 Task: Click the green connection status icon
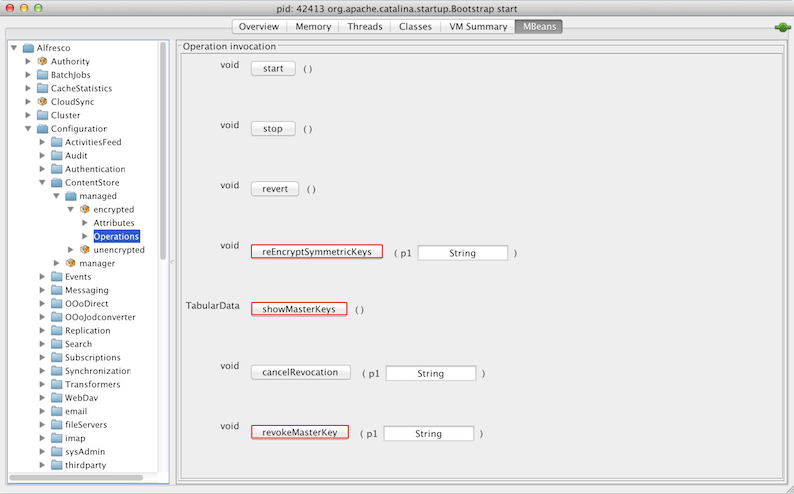tap(781, 27)
